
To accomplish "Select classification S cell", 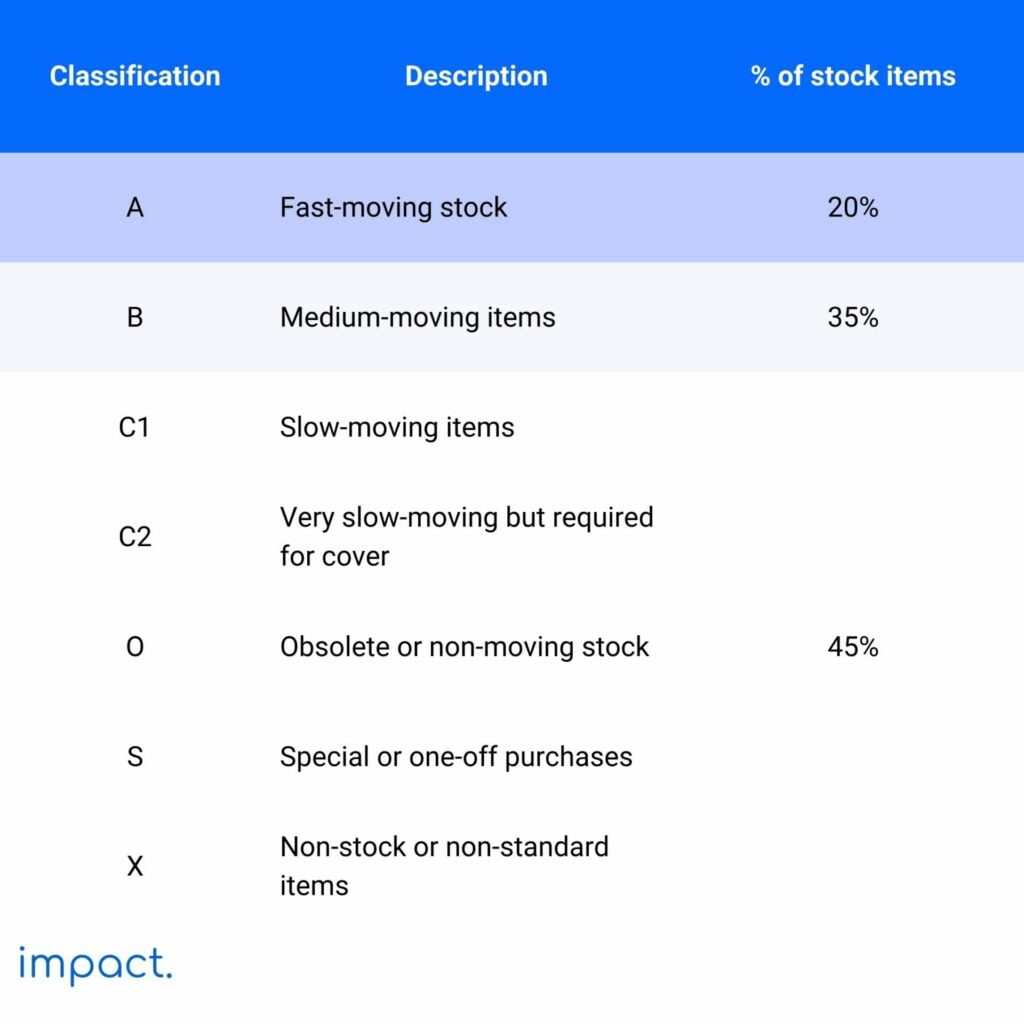I will pyautogui.click(x=135, y=757).
